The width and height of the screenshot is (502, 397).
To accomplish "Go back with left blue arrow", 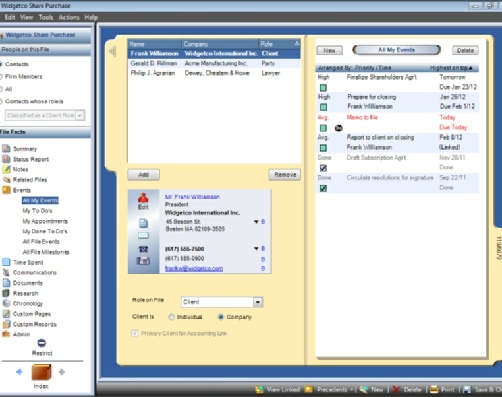I will coord(19,372).
